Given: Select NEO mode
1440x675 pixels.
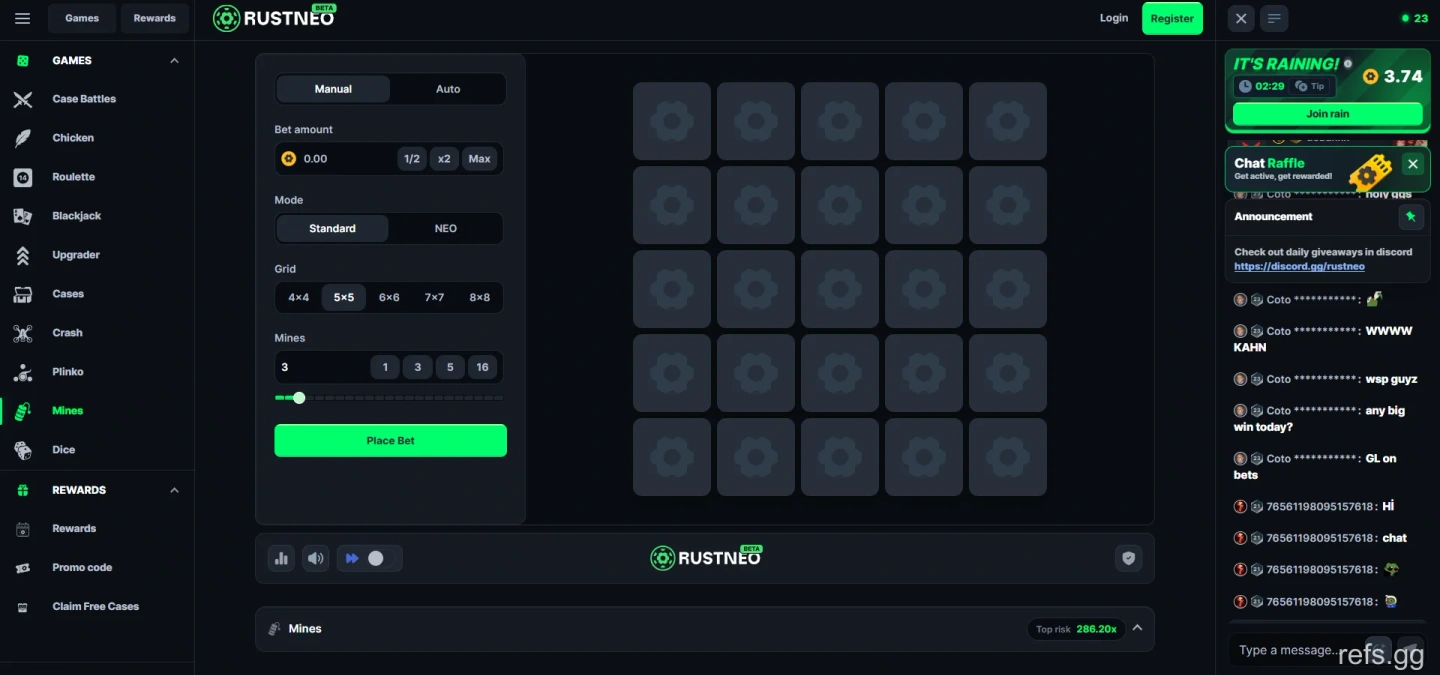Looking at the screenshot, I should tap(446, 228).
